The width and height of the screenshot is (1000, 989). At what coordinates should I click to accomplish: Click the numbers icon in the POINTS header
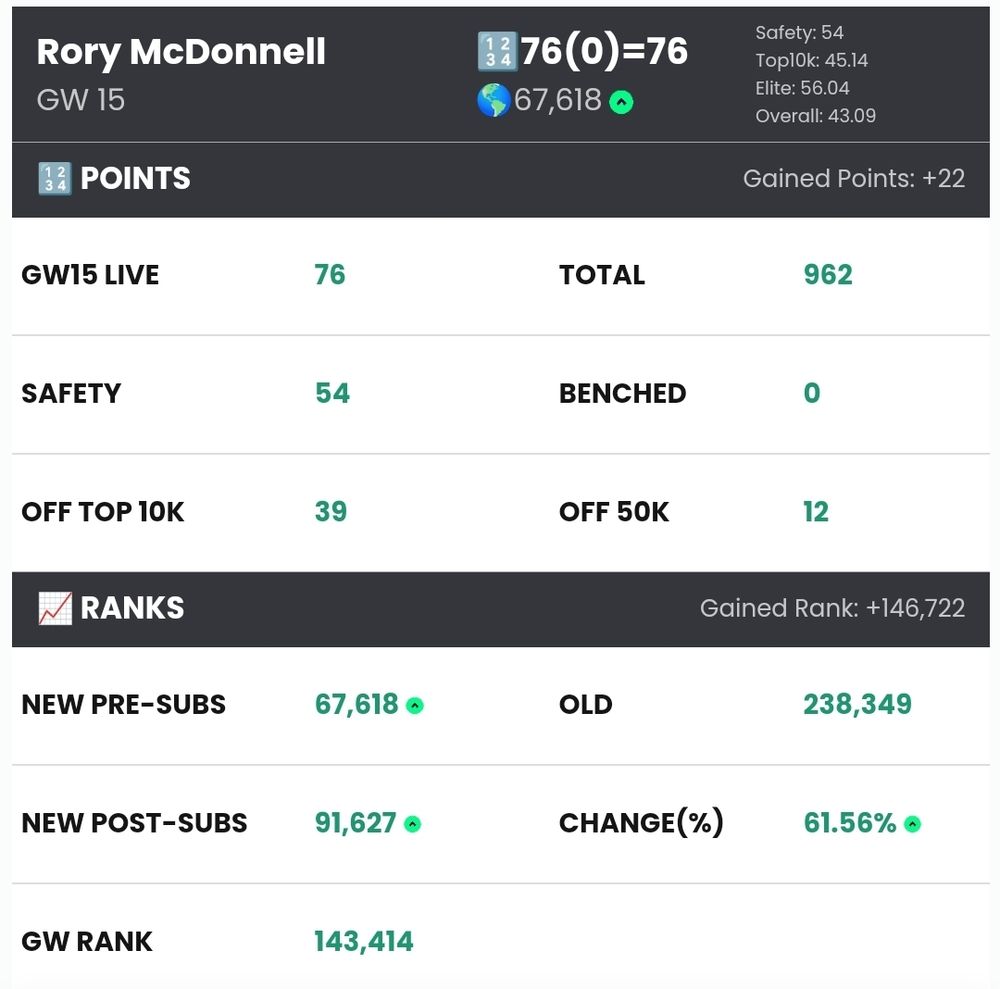pos(55,178)
